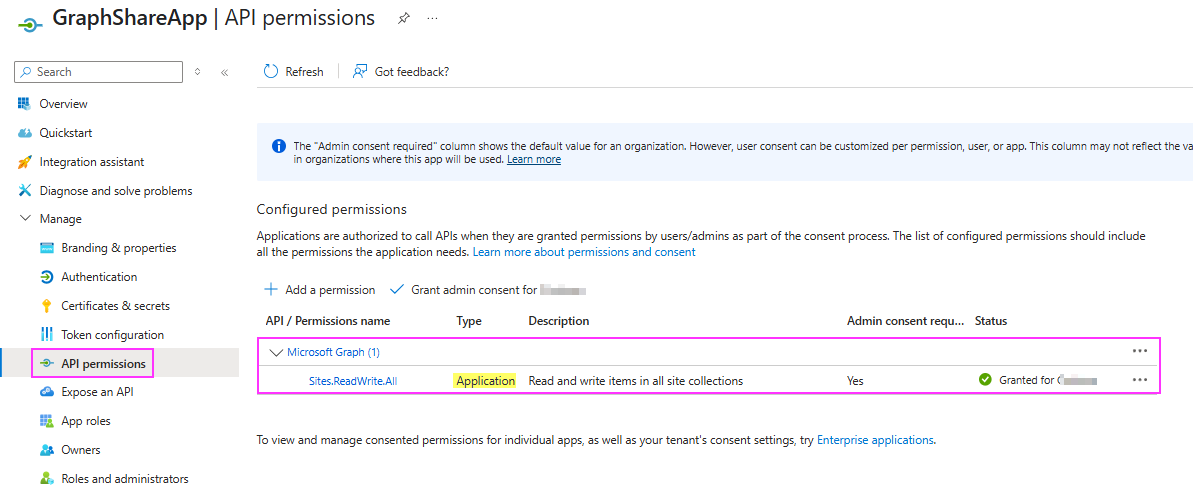Screen dimensions: 1193x492
Task: Click the App roles grid icon
Action: pos(46,421)
